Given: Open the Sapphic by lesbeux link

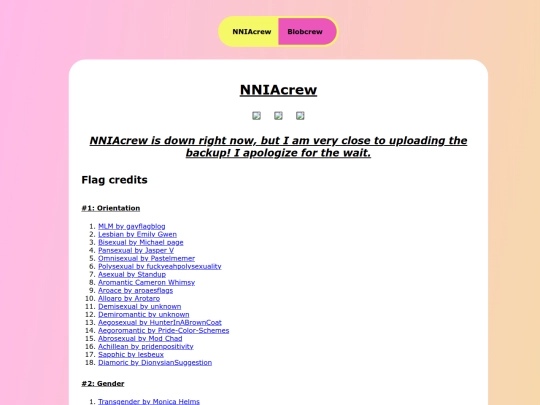Looking at the screenshot, I should pyautogui.click(x=131, y=354).
